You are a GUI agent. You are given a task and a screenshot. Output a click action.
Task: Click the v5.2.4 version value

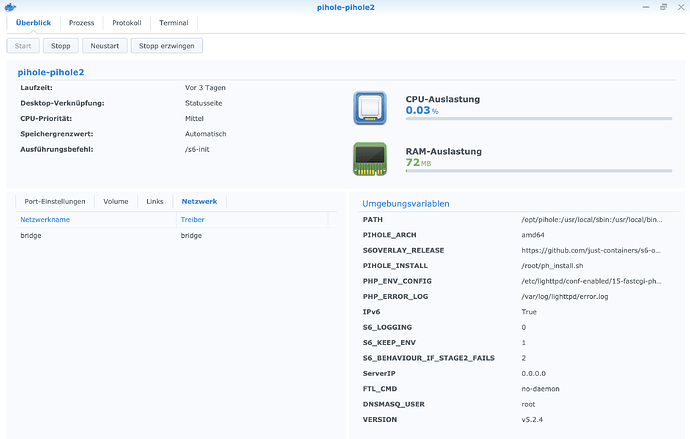(x=532, y=420)
